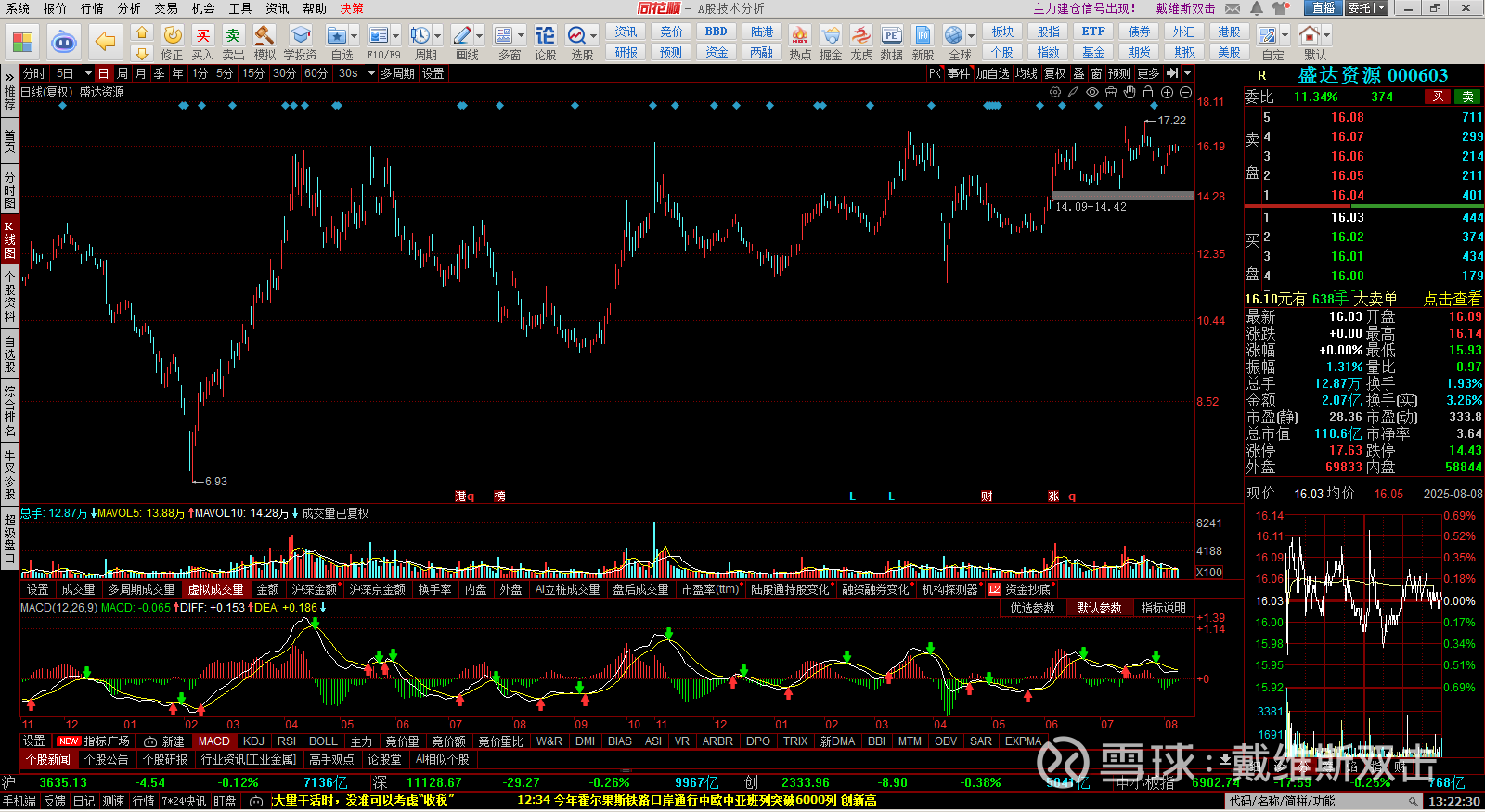
Task: Click the chart print/box icon
Action: pyautogui.click(x=1111, y=92)
